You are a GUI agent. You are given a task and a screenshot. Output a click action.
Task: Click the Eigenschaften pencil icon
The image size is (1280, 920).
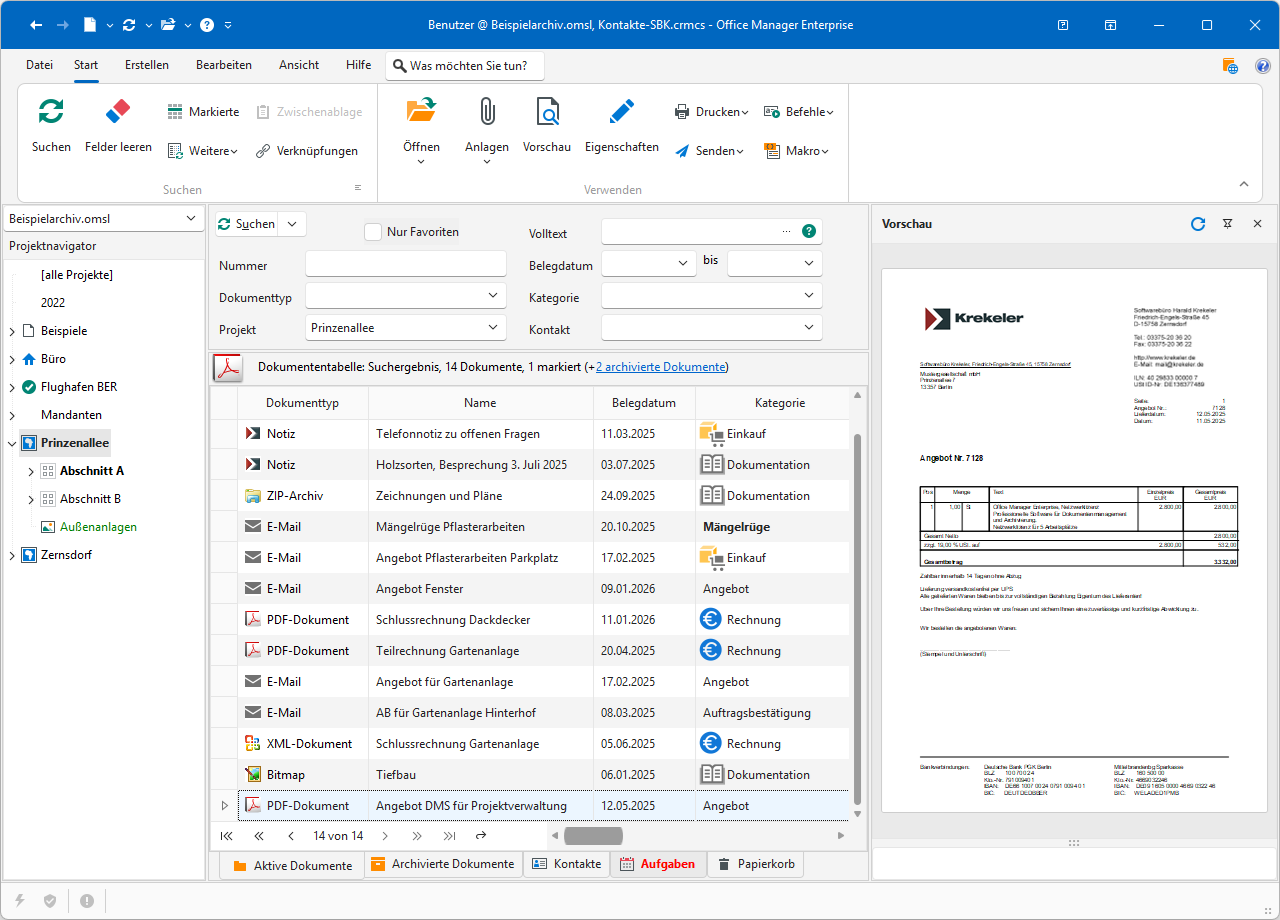coord(621,112)
